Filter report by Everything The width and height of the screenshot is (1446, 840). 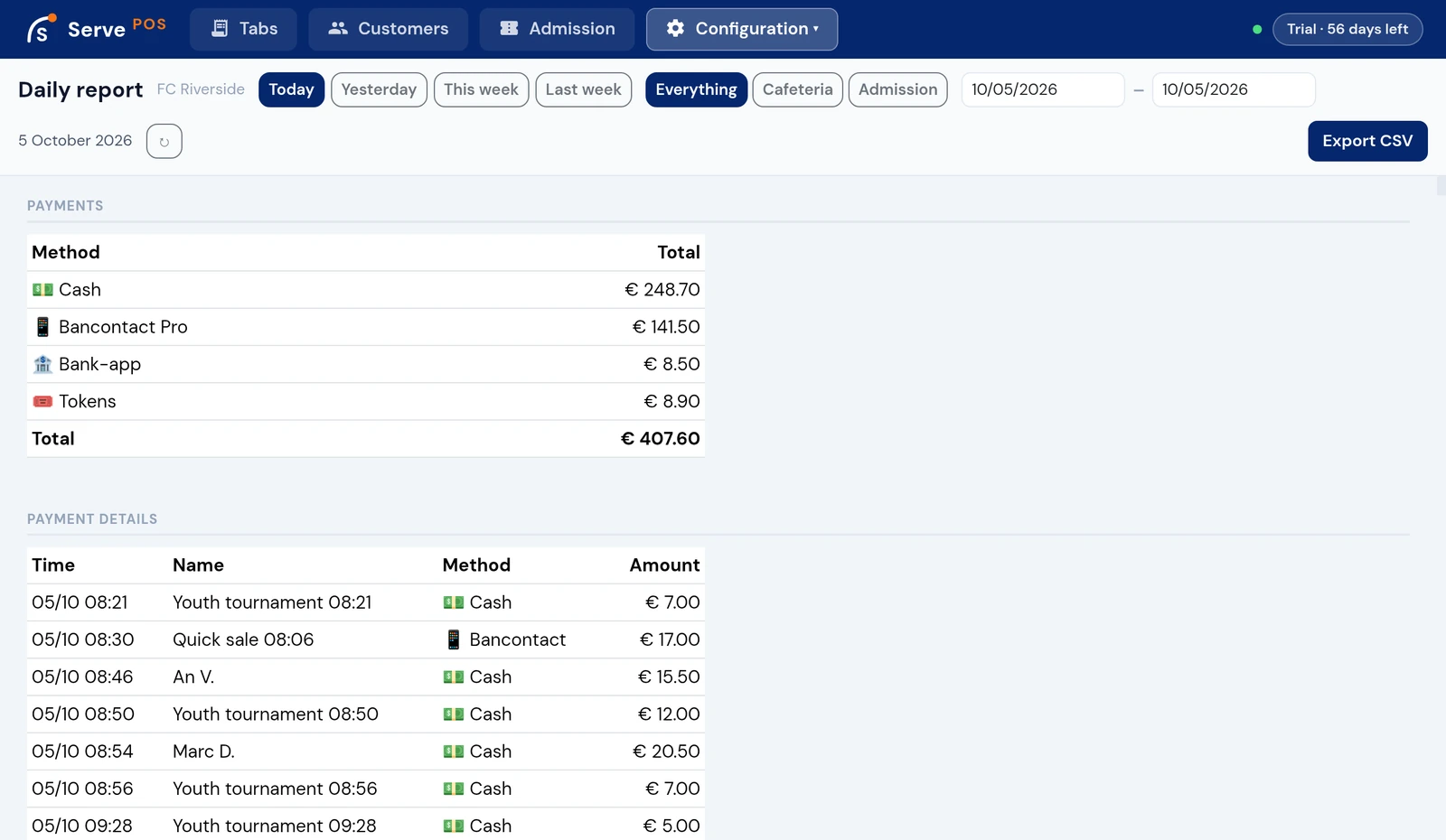(x=696, y=89)
